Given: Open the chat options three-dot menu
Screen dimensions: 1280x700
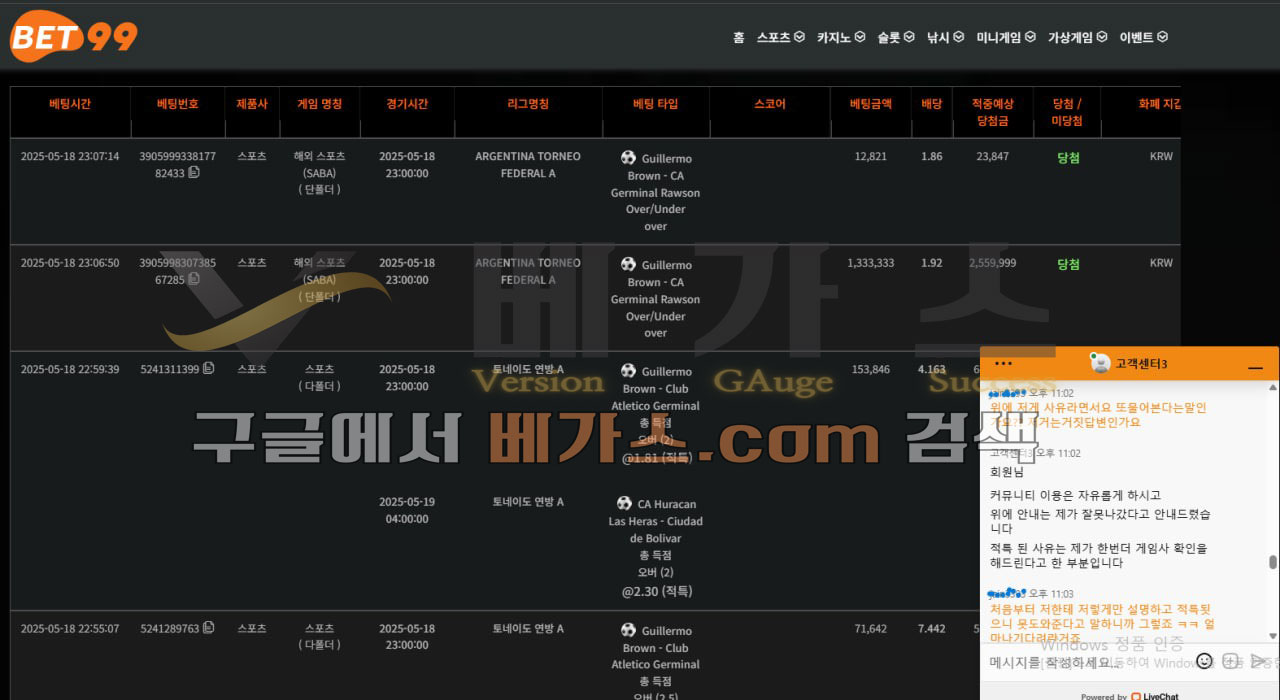Looking at the screenshot, I should 1004,364.
